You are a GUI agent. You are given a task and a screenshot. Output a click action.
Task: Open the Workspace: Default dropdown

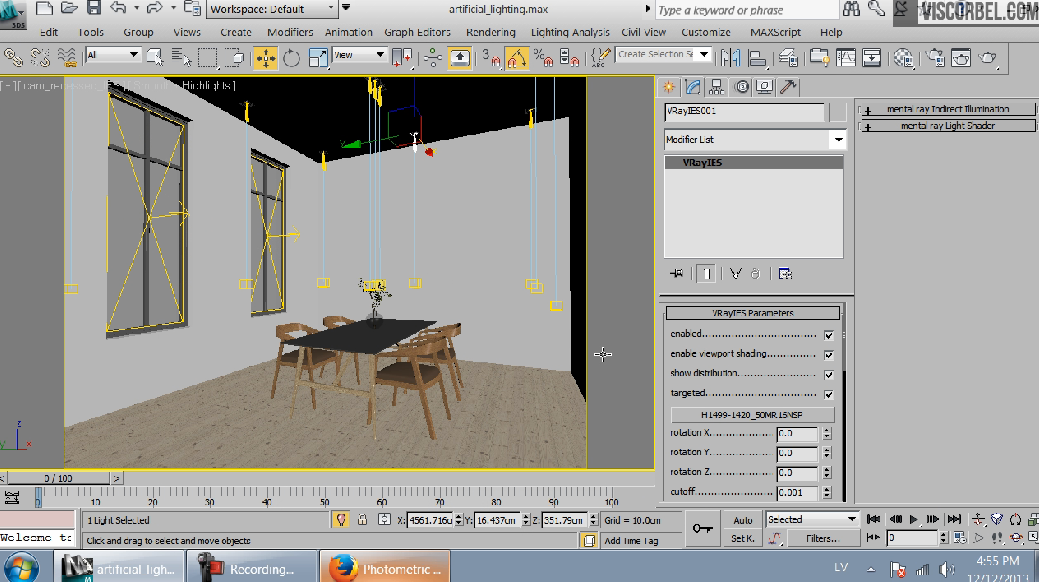tap(272, 9)
